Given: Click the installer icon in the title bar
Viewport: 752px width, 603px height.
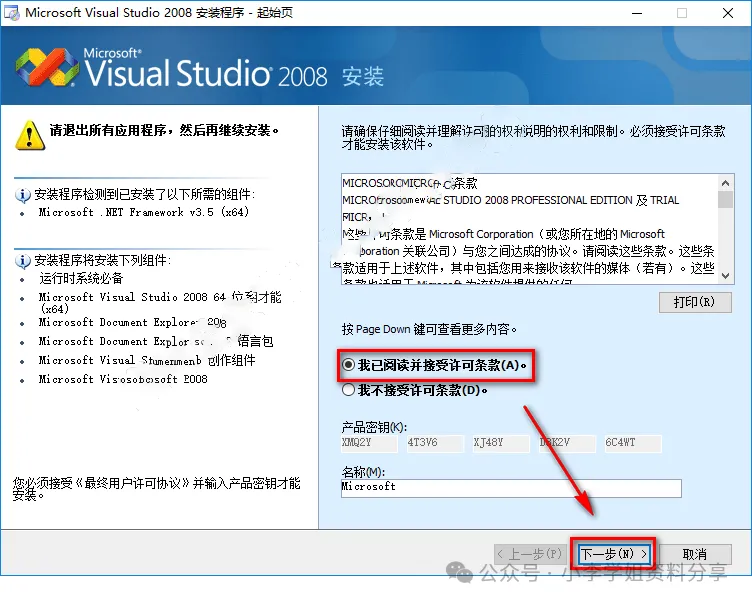Looking at the screenshot, I should tap(12, 12).
